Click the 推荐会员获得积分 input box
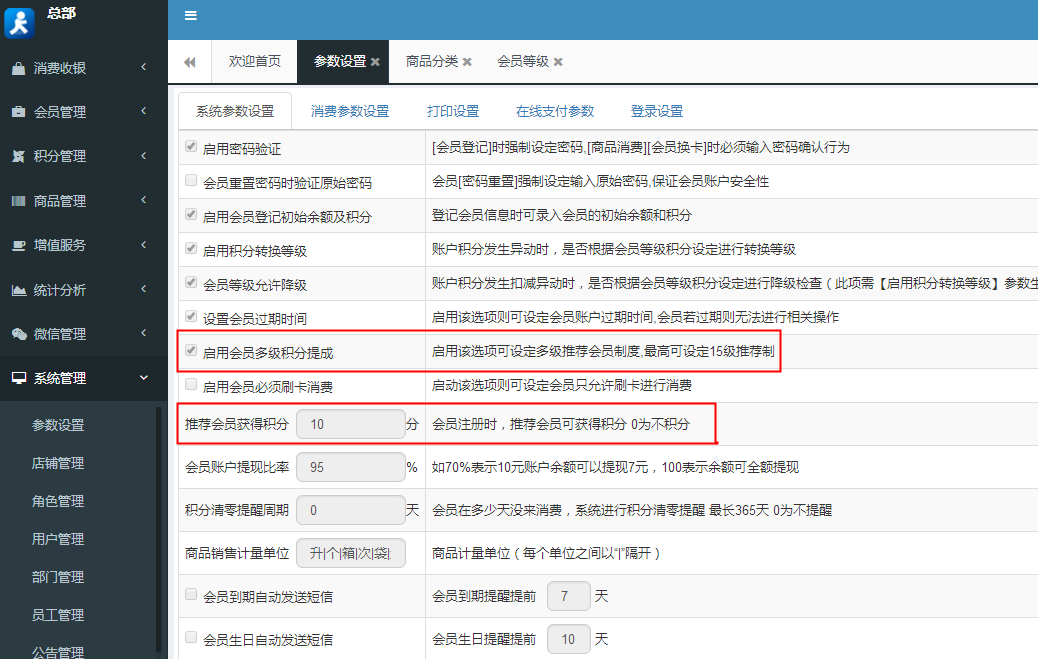Image resolution: width=1038 pixels, height=659 pixels. pos(351,423)
